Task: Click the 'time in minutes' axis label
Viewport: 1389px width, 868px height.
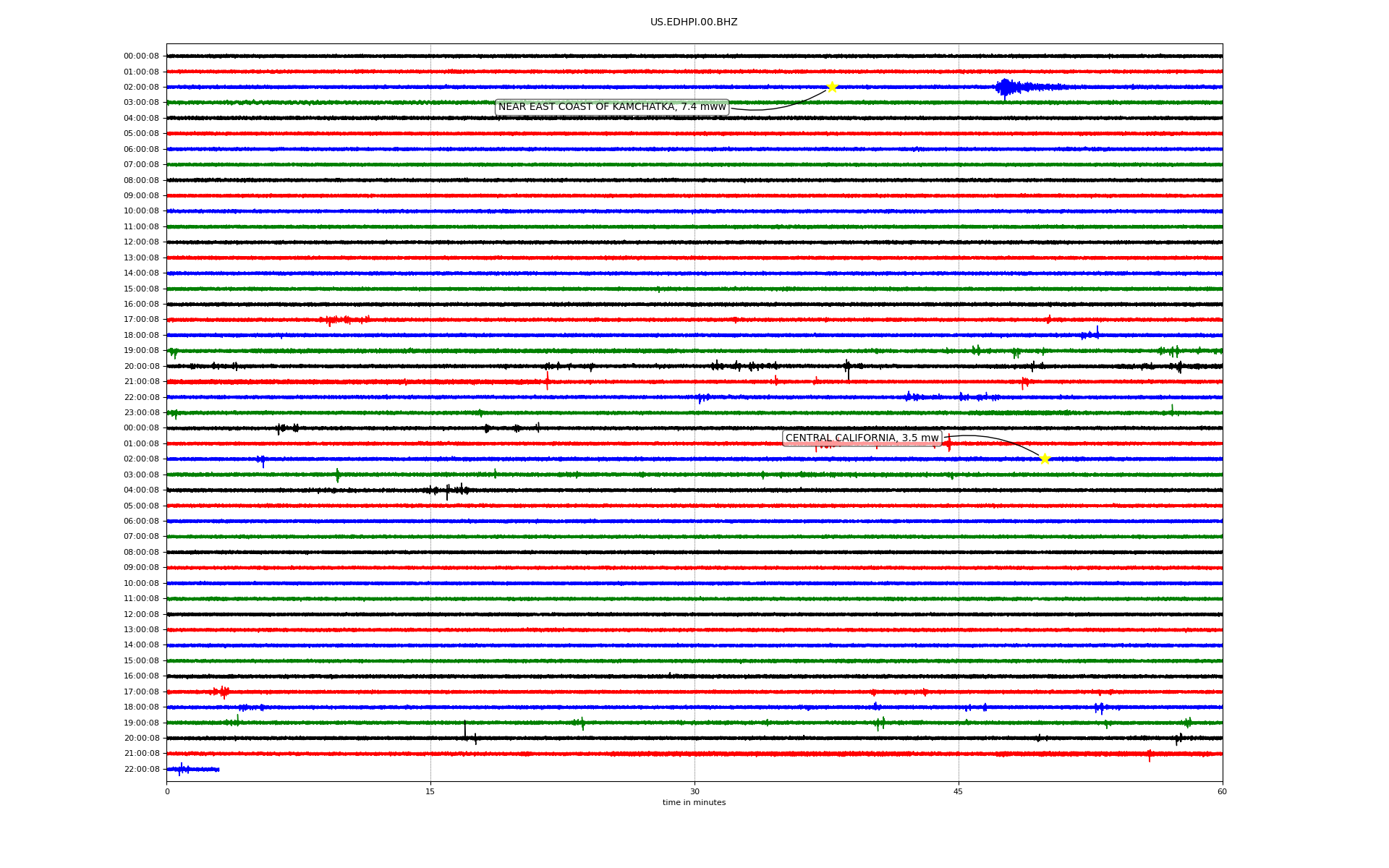Action: click(693, 803)
